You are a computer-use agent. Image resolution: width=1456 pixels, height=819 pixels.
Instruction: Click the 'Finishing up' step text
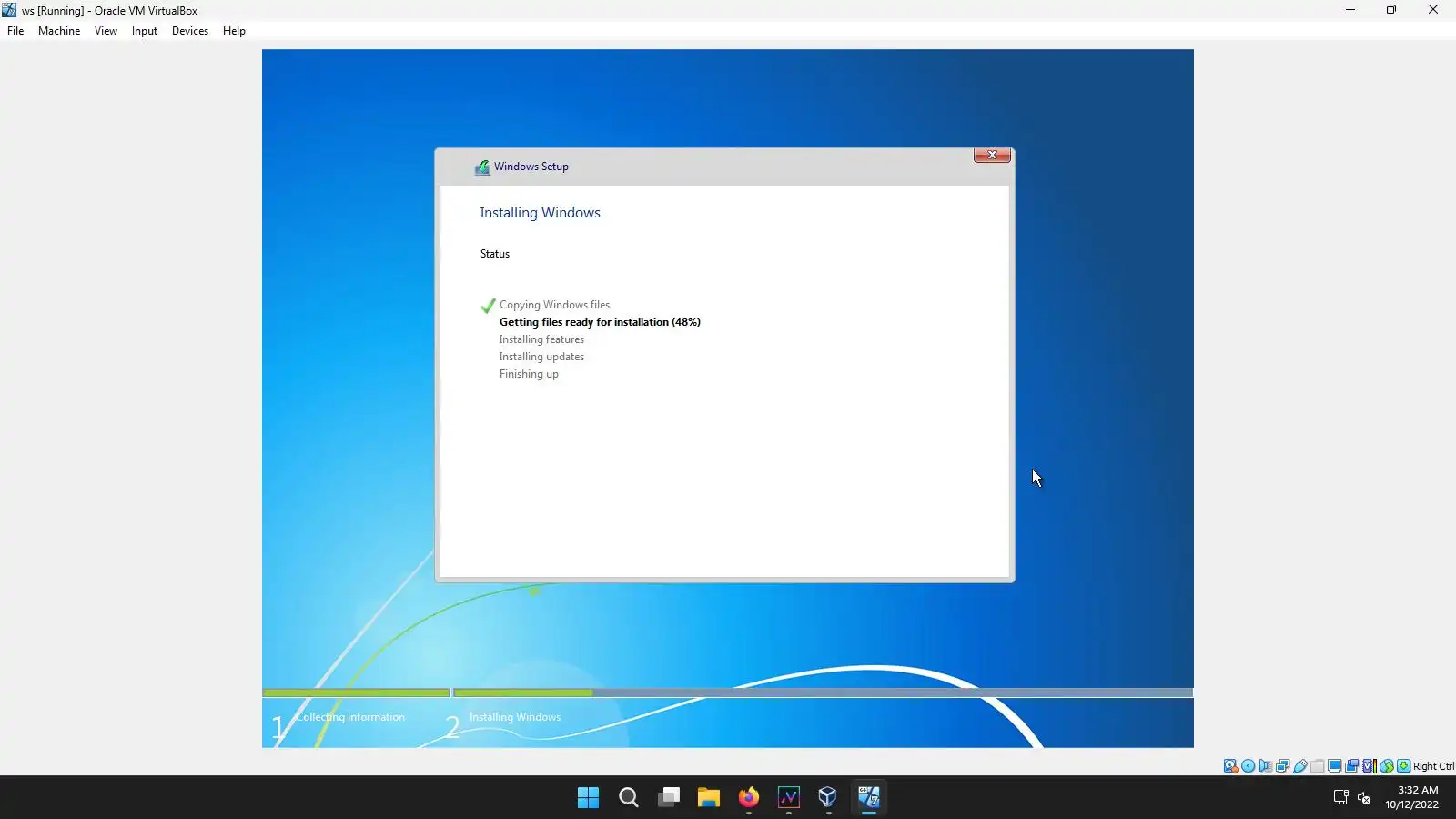(529, 374)
